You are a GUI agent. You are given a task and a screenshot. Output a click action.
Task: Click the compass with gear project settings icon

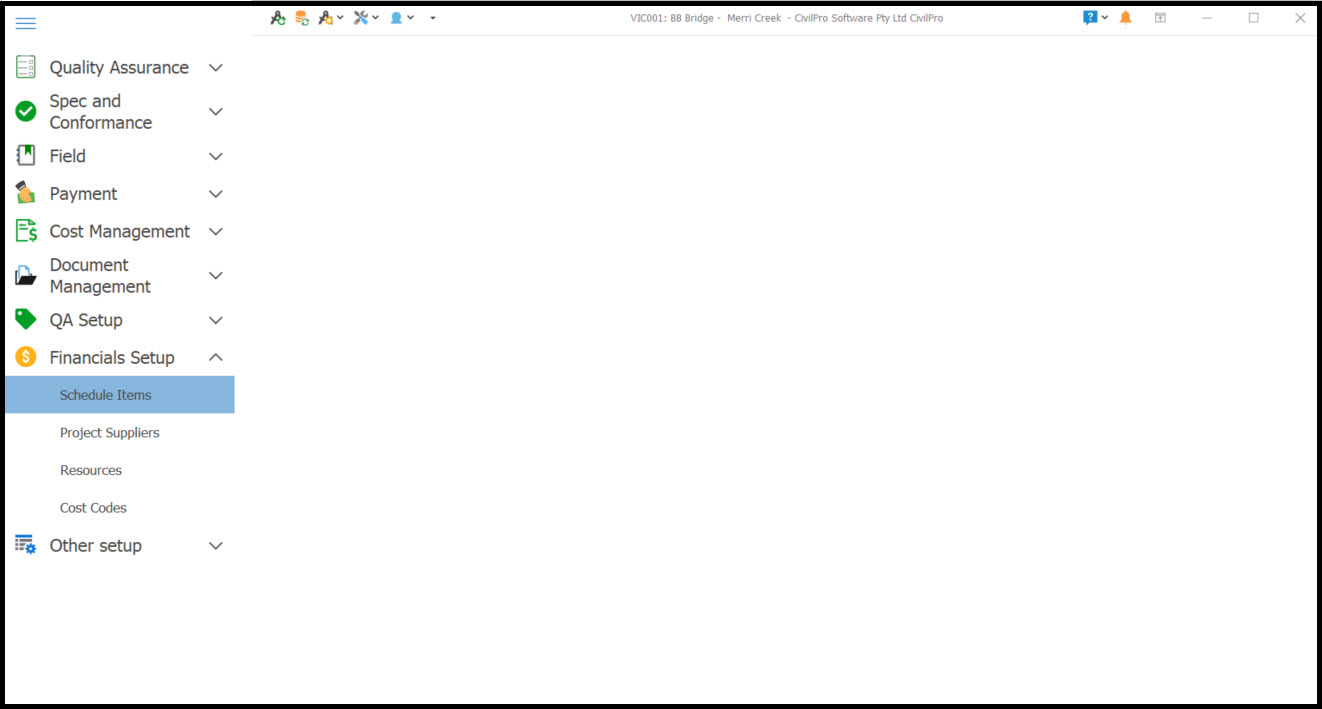pyautogui.click(x=326, y=18)
